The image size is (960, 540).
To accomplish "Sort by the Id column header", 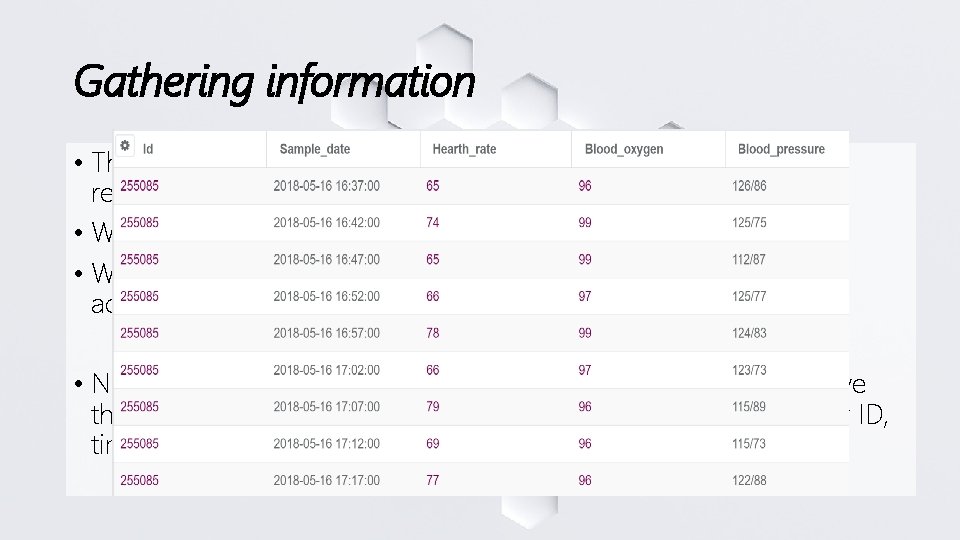I will tap(148, 149).
